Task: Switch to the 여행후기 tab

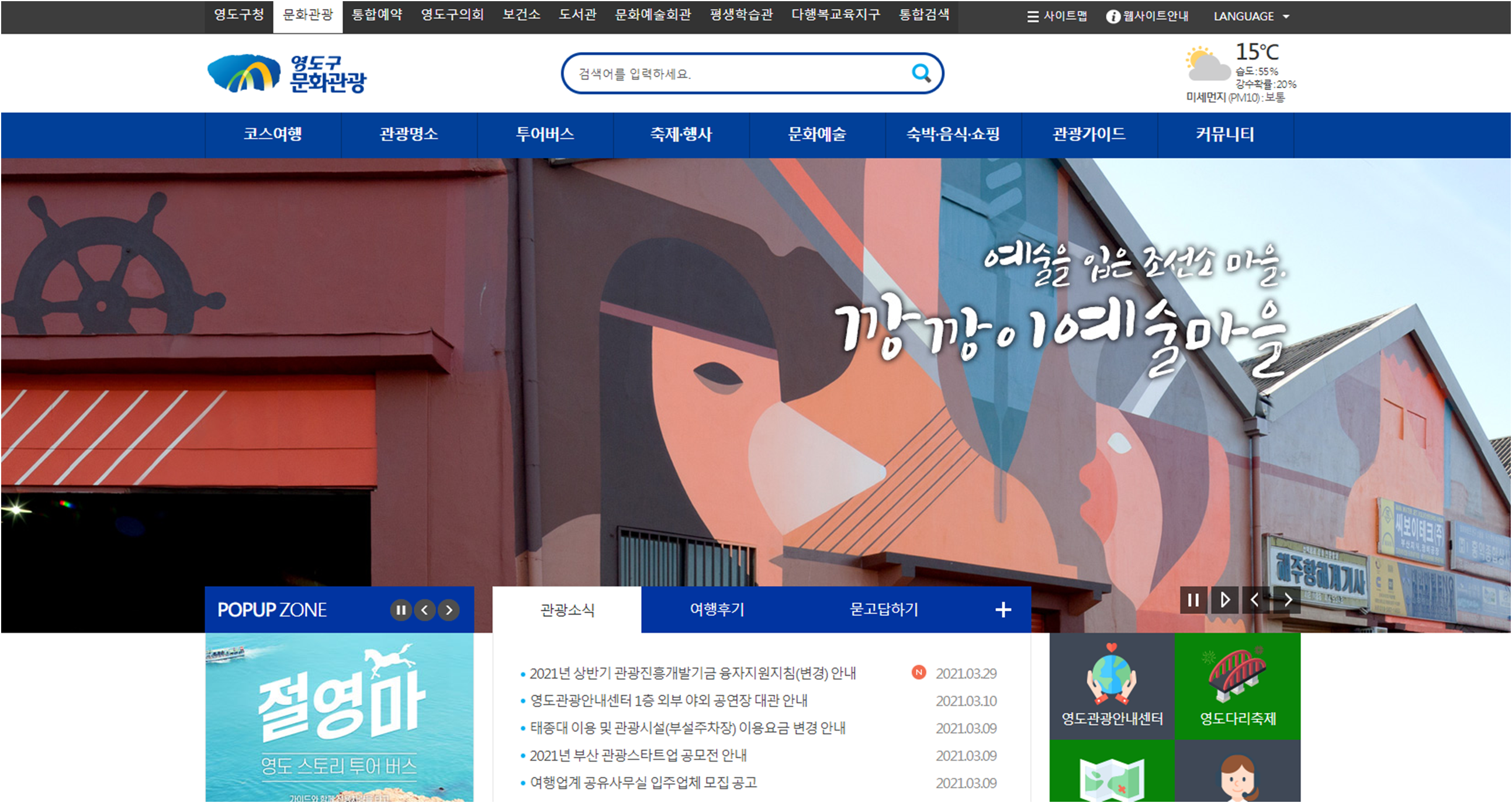Action: (x=717, y=610)
